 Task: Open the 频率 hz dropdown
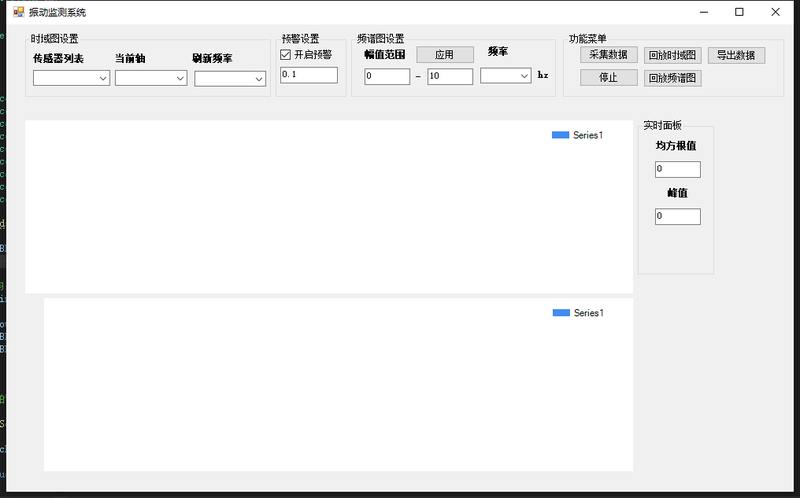coord(506,76)
